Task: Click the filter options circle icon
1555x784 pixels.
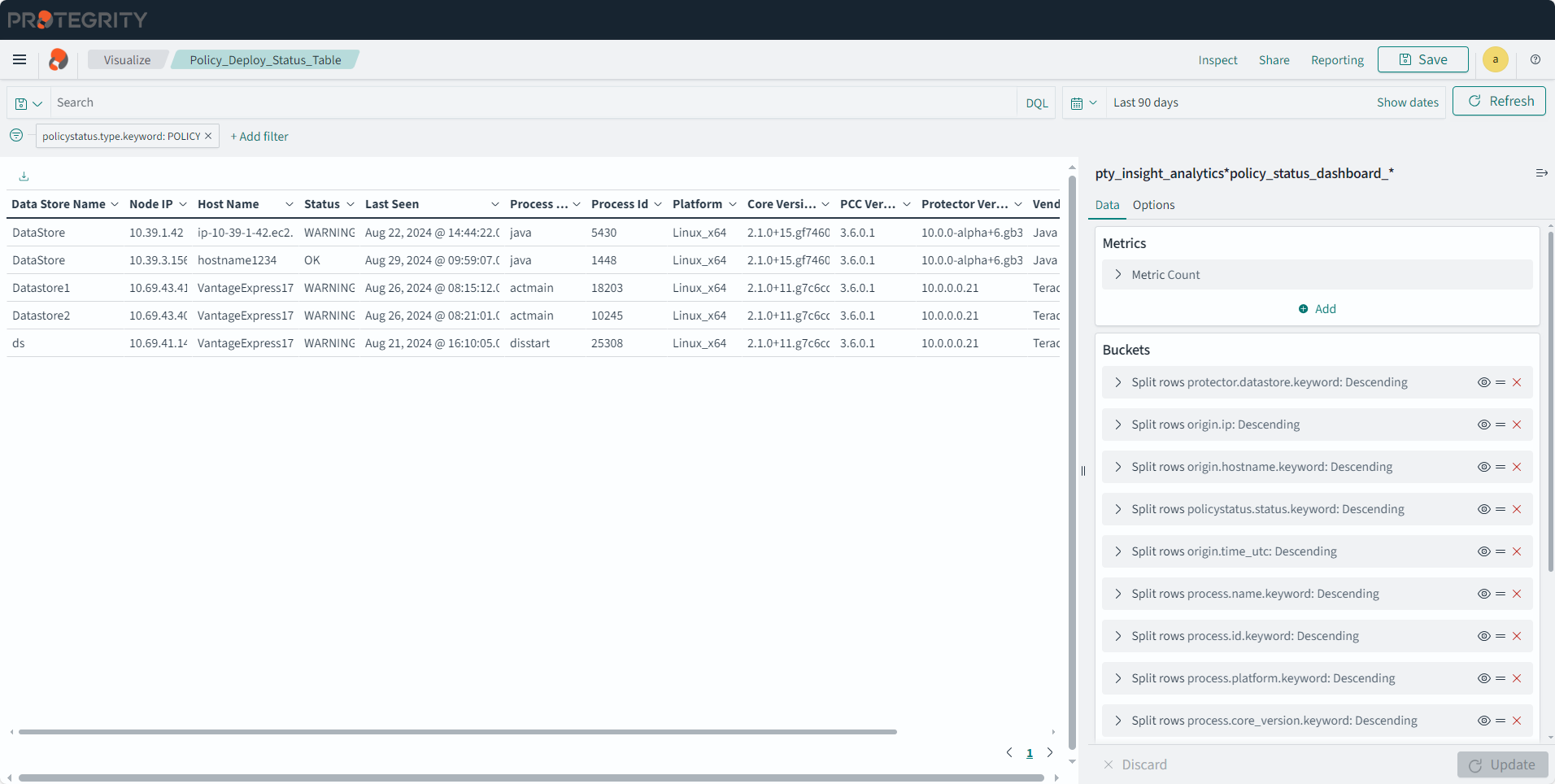Action: (16, 135)
